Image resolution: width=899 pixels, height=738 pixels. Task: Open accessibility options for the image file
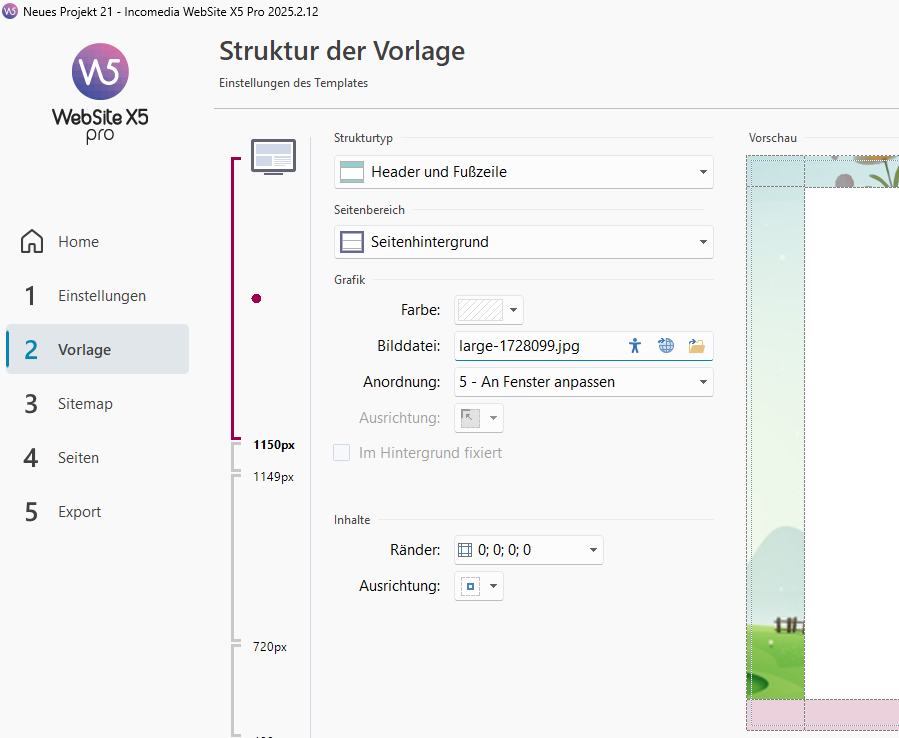pos(634,346)
